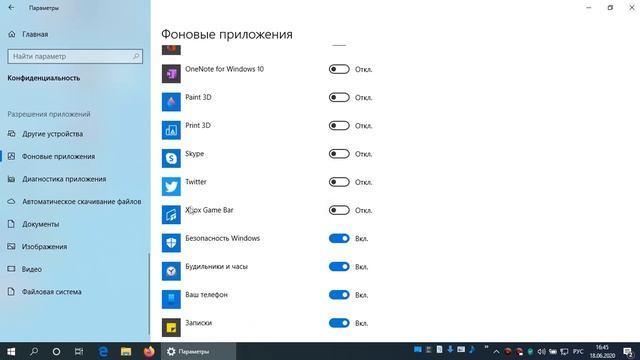Click the Xbox Game Bar app icon
The height and width of the screenshot is (360, 640).
point(171,215)
